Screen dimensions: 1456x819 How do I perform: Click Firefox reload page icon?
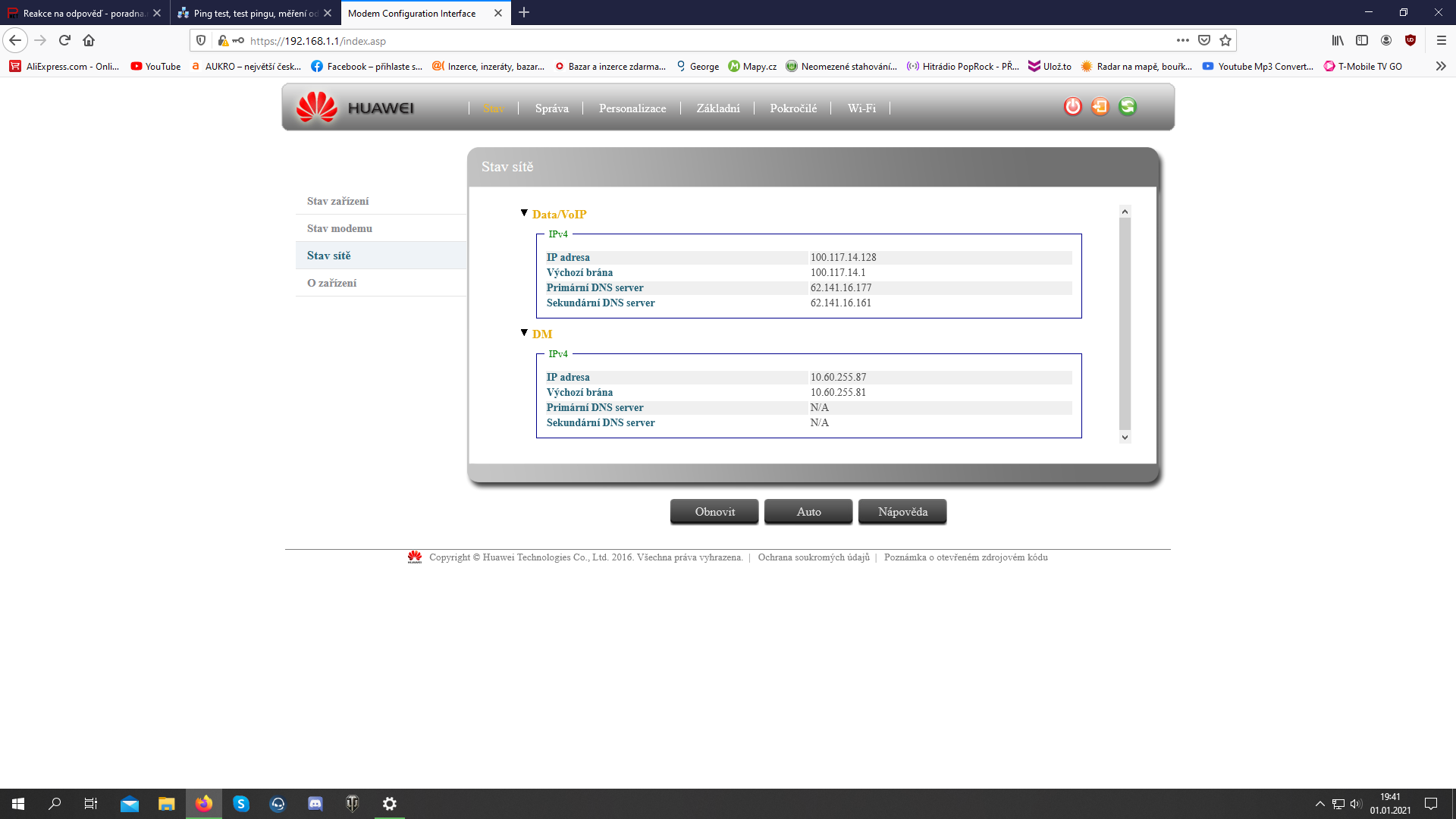64,41
